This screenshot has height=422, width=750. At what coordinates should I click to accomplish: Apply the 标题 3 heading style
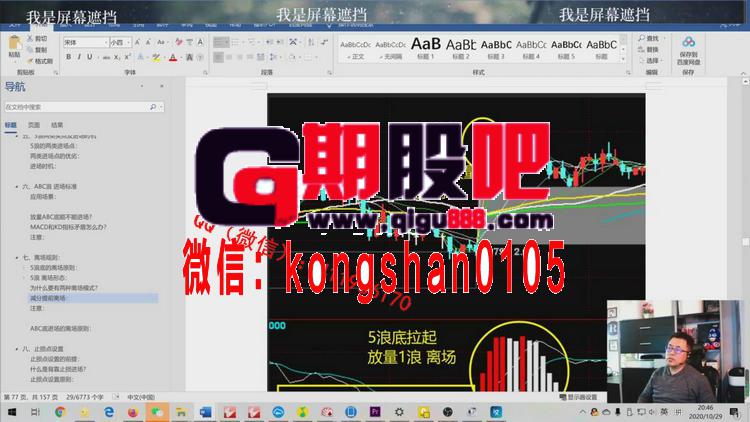(496, 50)
